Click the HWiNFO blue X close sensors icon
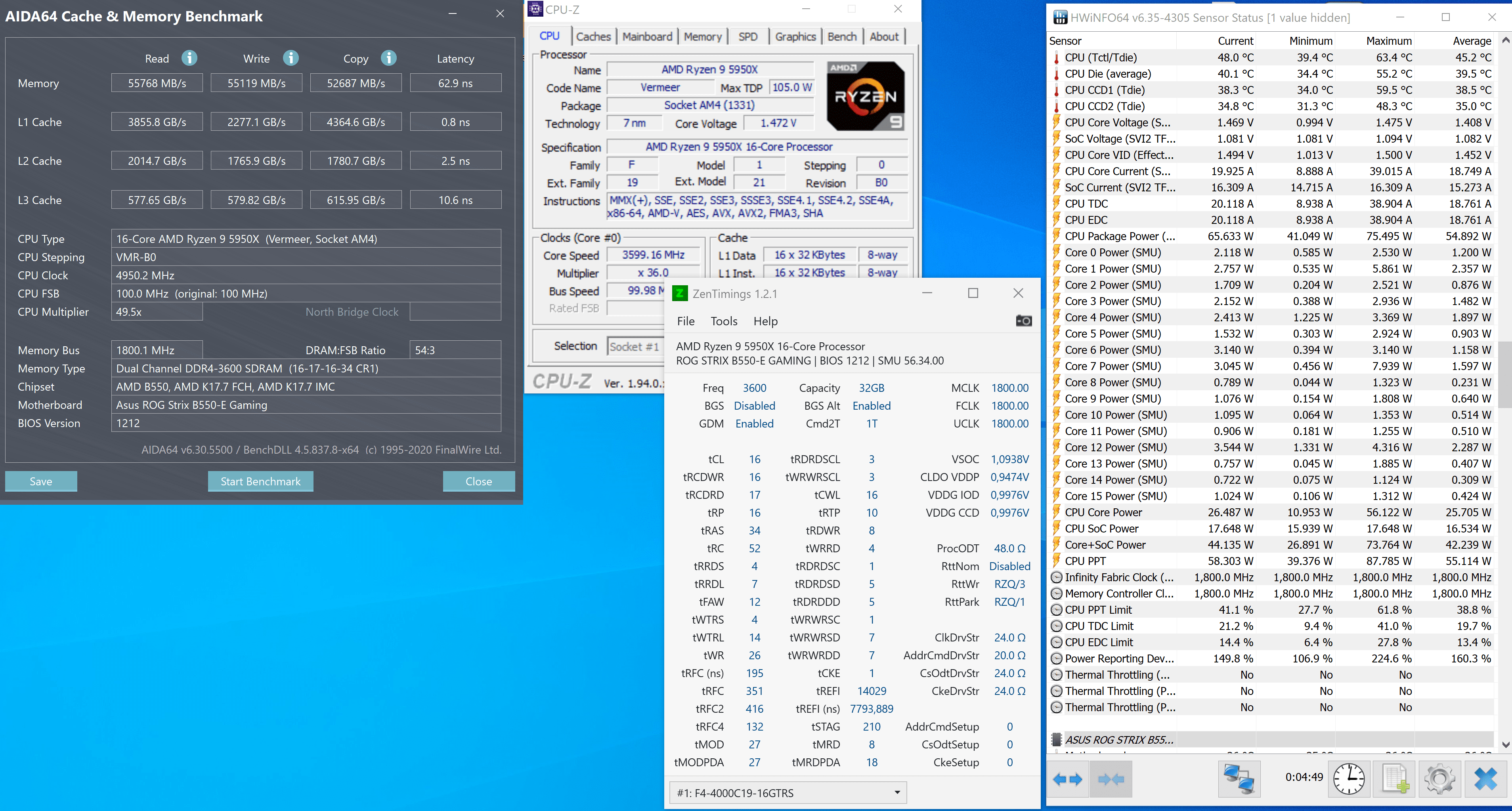The width and height of the screenshot is (1512, 811). click(x=1485, y=779)
